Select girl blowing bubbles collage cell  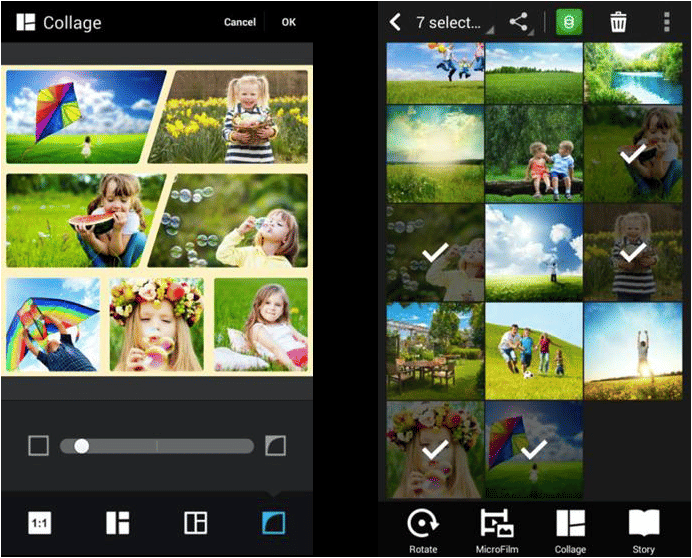229,220
